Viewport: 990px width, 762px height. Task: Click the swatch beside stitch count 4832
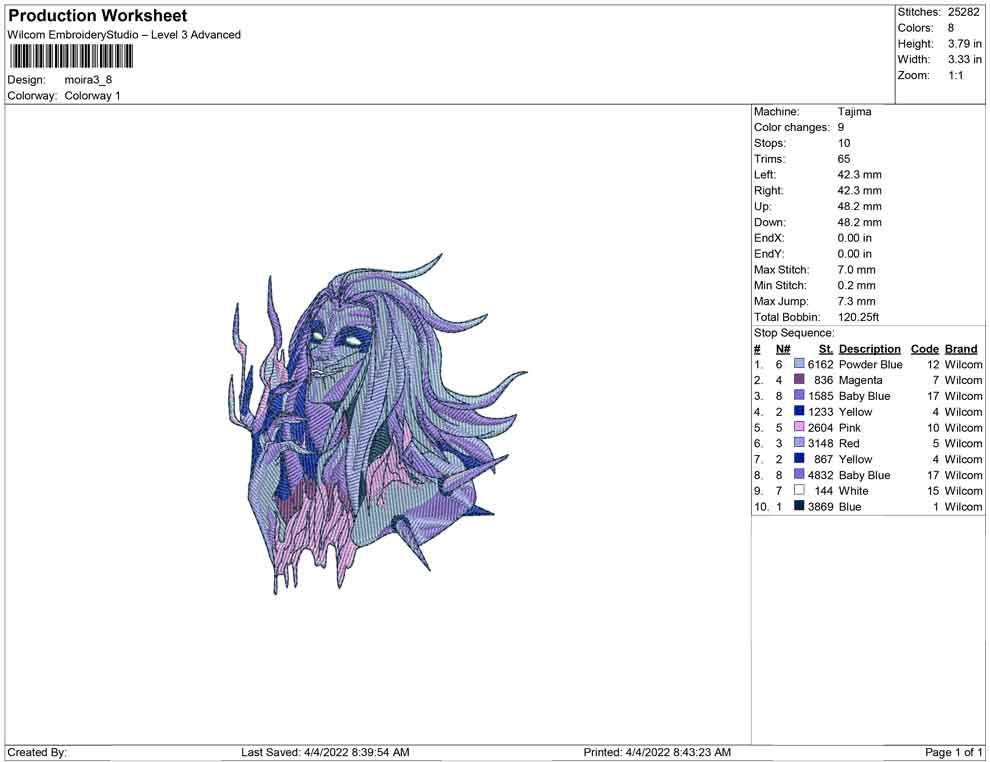(x=799, y=474)
